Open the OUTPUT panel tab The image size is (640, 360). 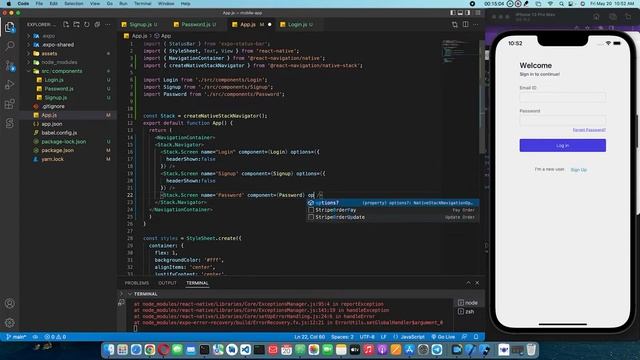(167, 283)
